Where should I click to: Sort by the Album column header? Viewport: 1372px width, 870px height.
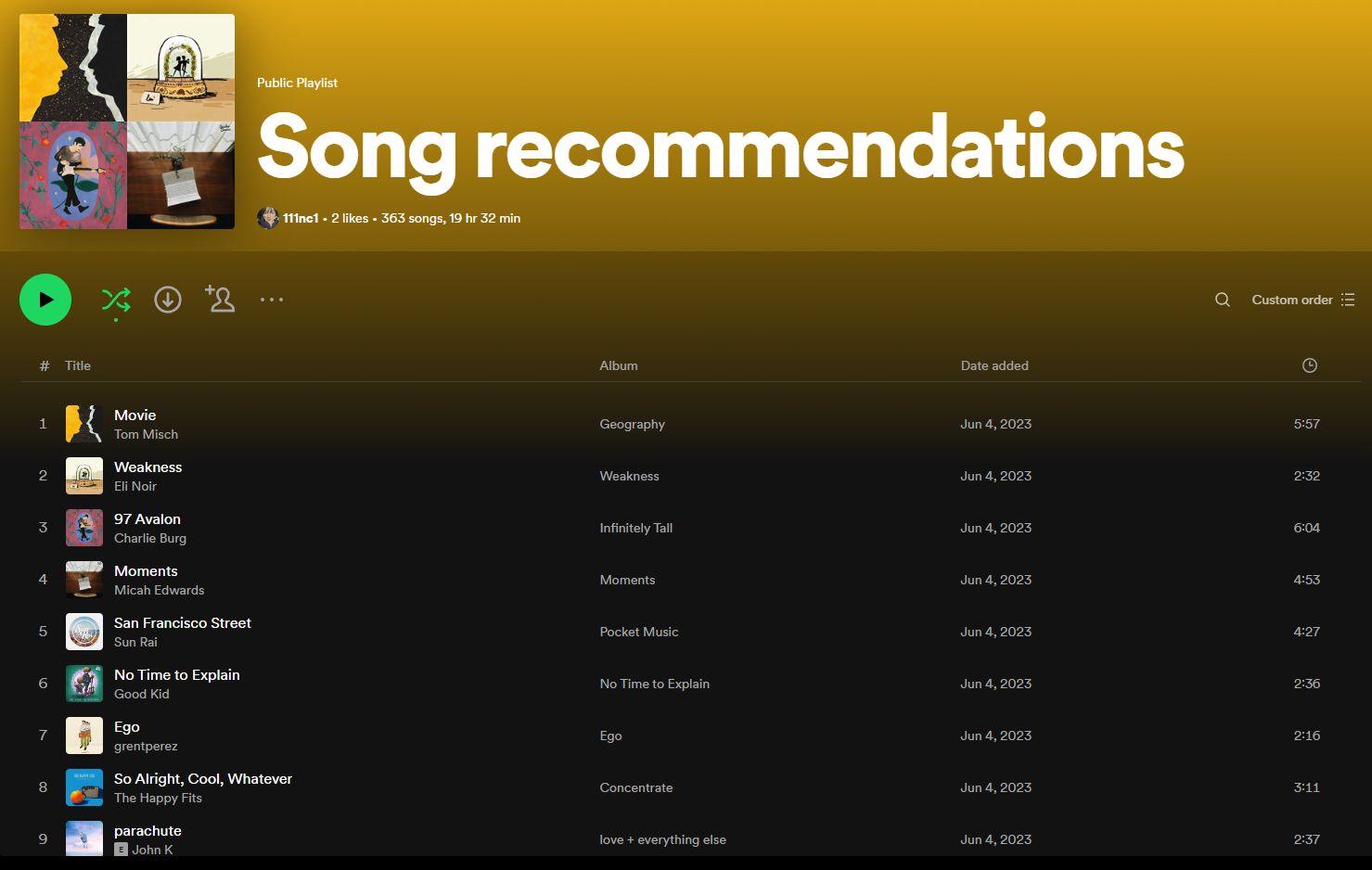tap(619, 365)
